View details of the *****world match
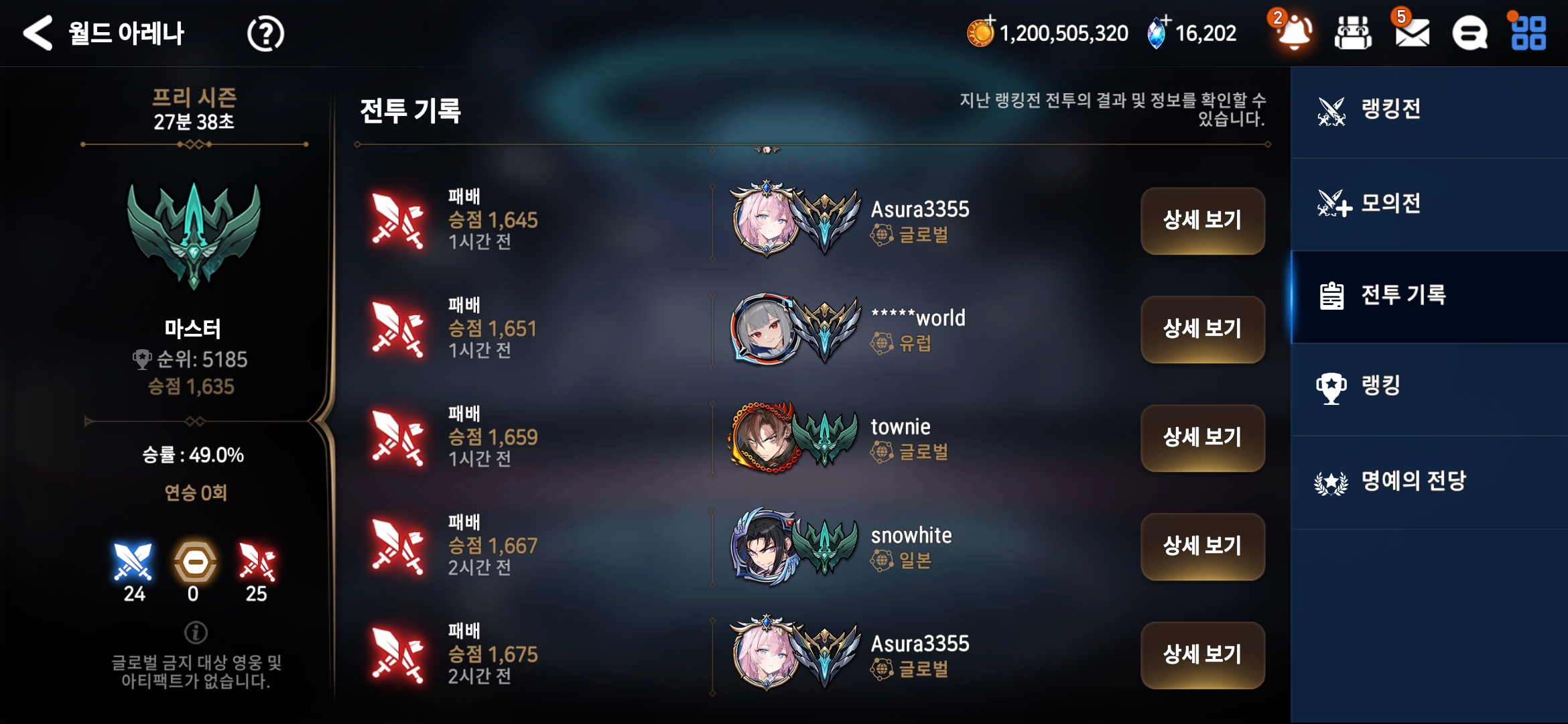This screenshot has width=1568, height=724. coord(1203,329)
